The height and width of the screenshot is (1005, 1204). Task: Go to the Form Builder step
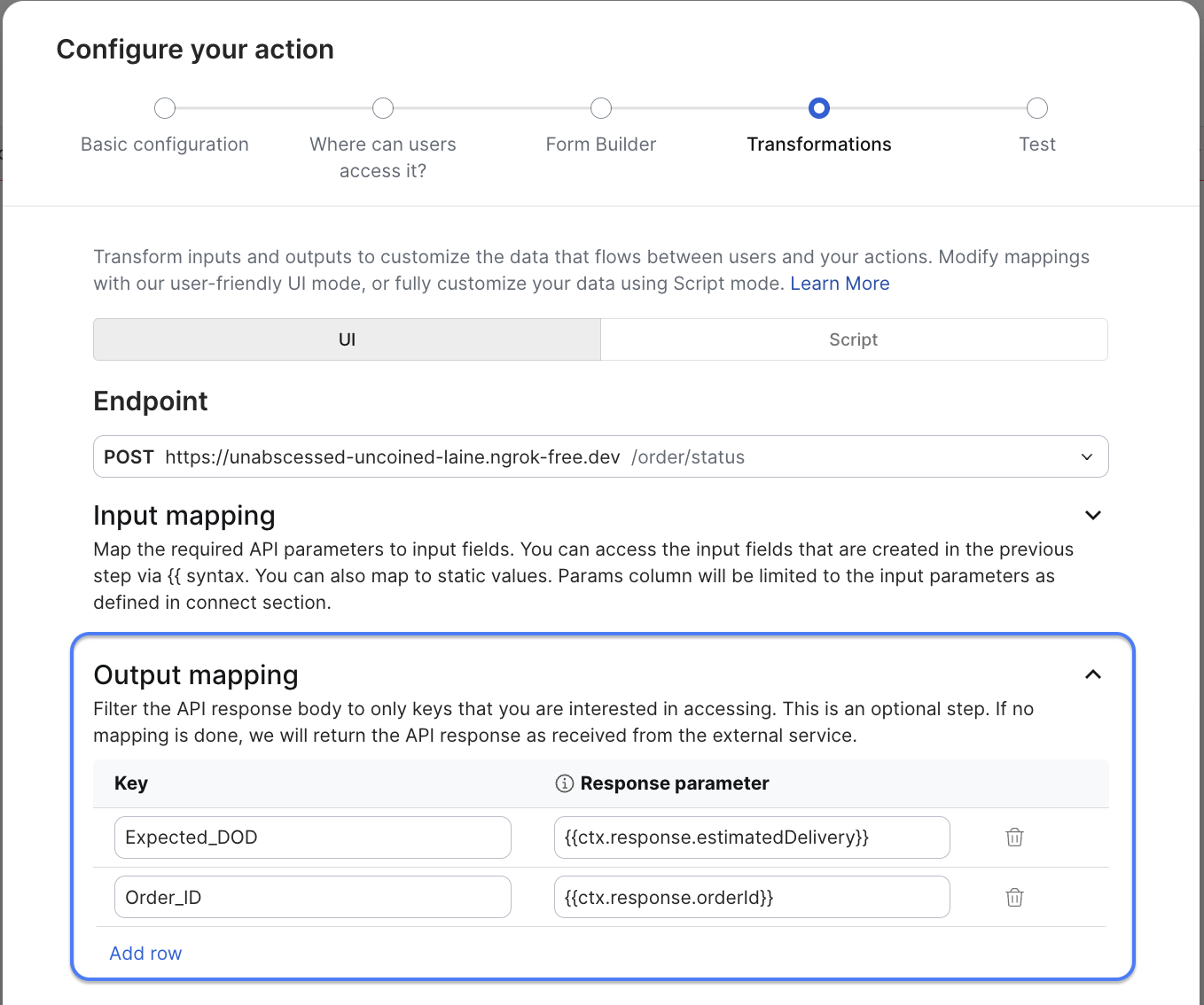(x=601, y=108)
